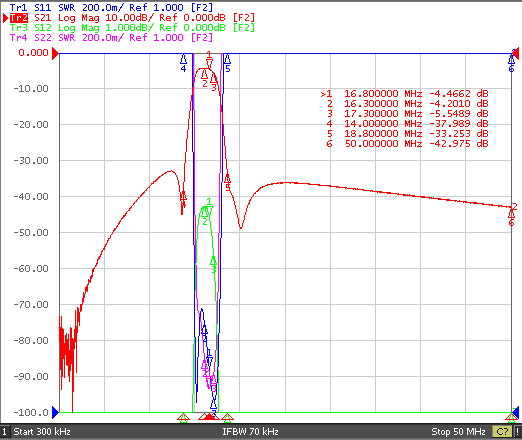This screenshot has height=440, width=522.
Task: Click the red reference level arrow at 0.000
Action: point(55,53)
